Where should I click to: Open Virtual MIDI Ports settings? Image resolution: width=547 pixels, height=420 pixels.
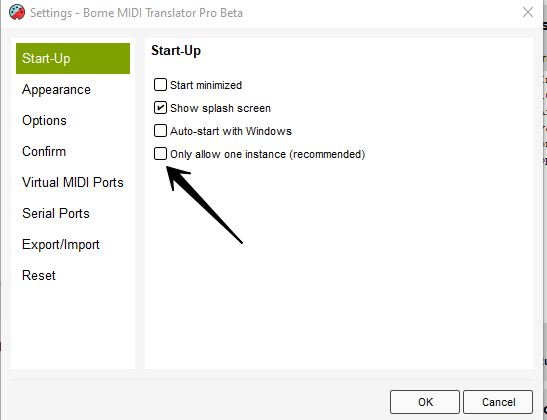(x=73, y=182)
